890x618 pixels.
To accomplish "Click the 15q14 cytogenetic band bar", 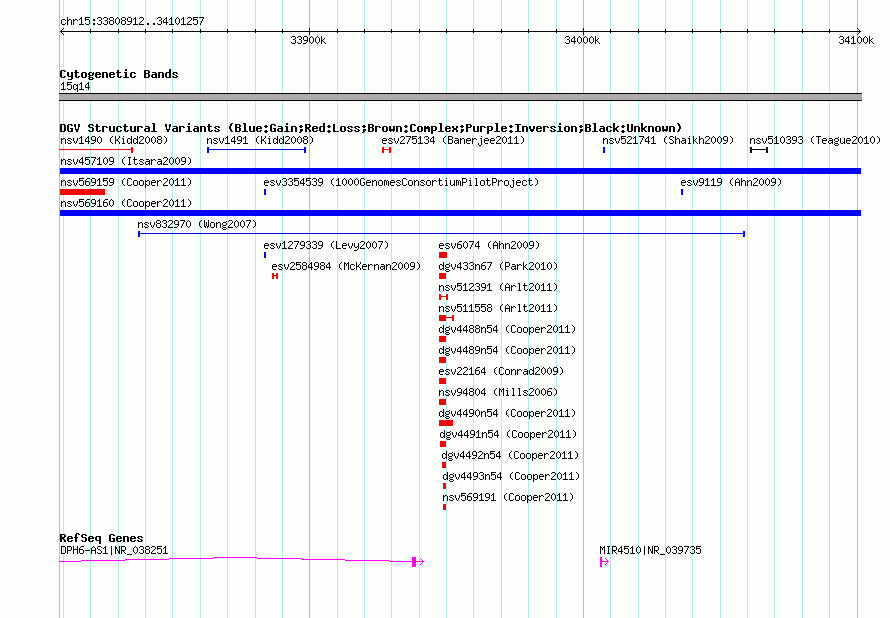I will coord(460,97).
